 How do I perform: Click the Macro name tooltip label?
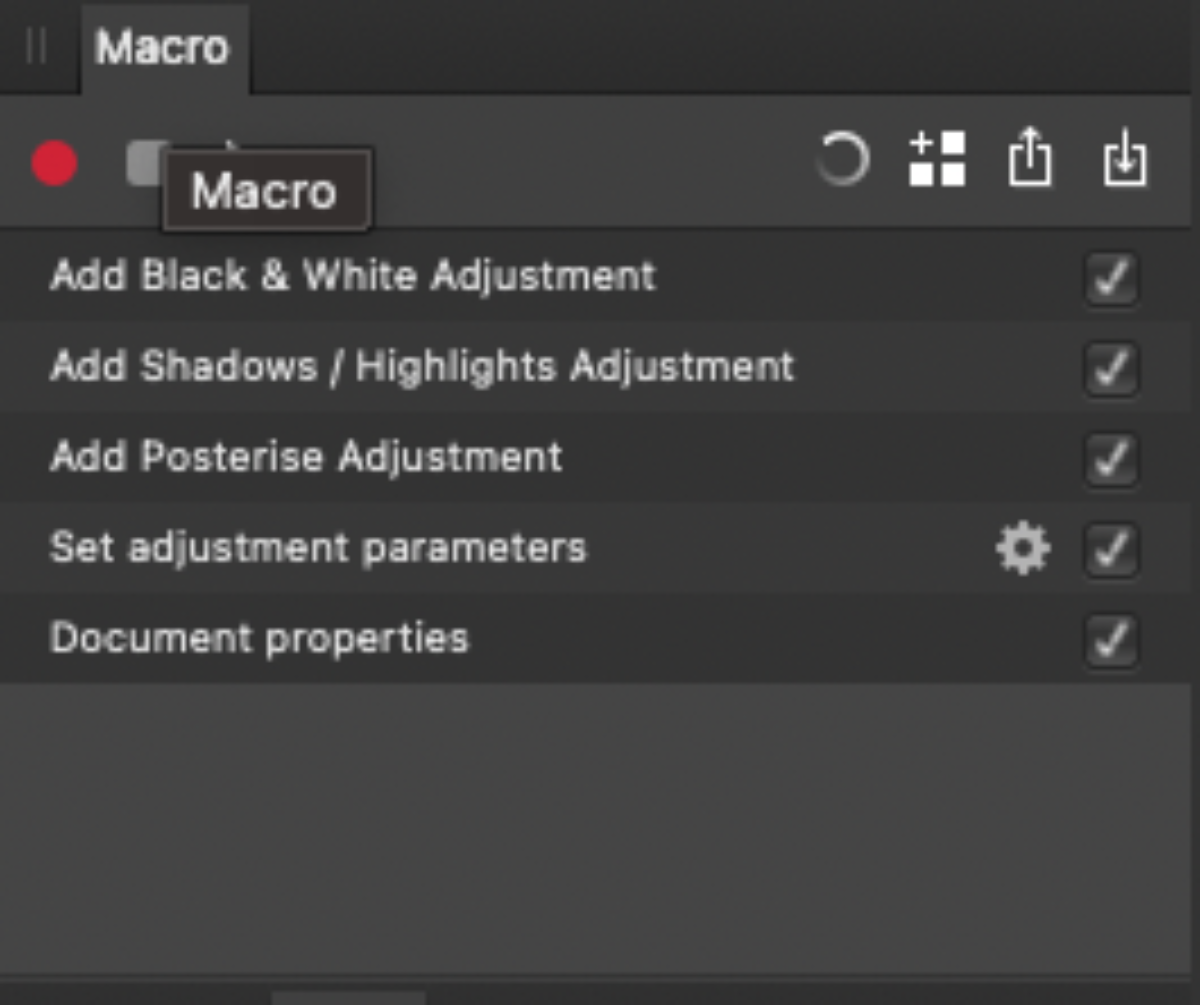coord(265,192)
